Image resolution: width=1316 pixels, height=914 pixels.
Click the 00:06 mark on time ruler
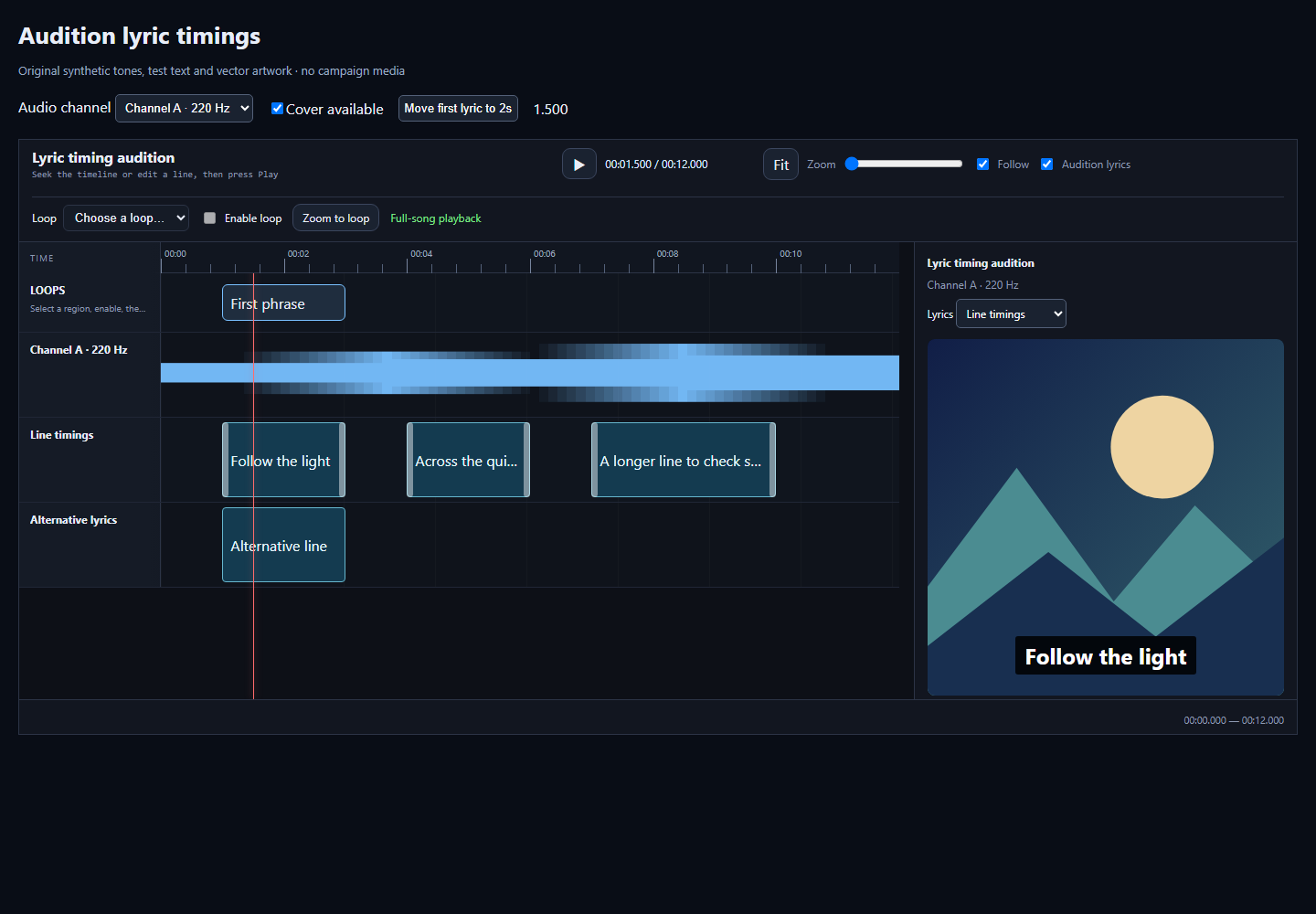point(544,254)
